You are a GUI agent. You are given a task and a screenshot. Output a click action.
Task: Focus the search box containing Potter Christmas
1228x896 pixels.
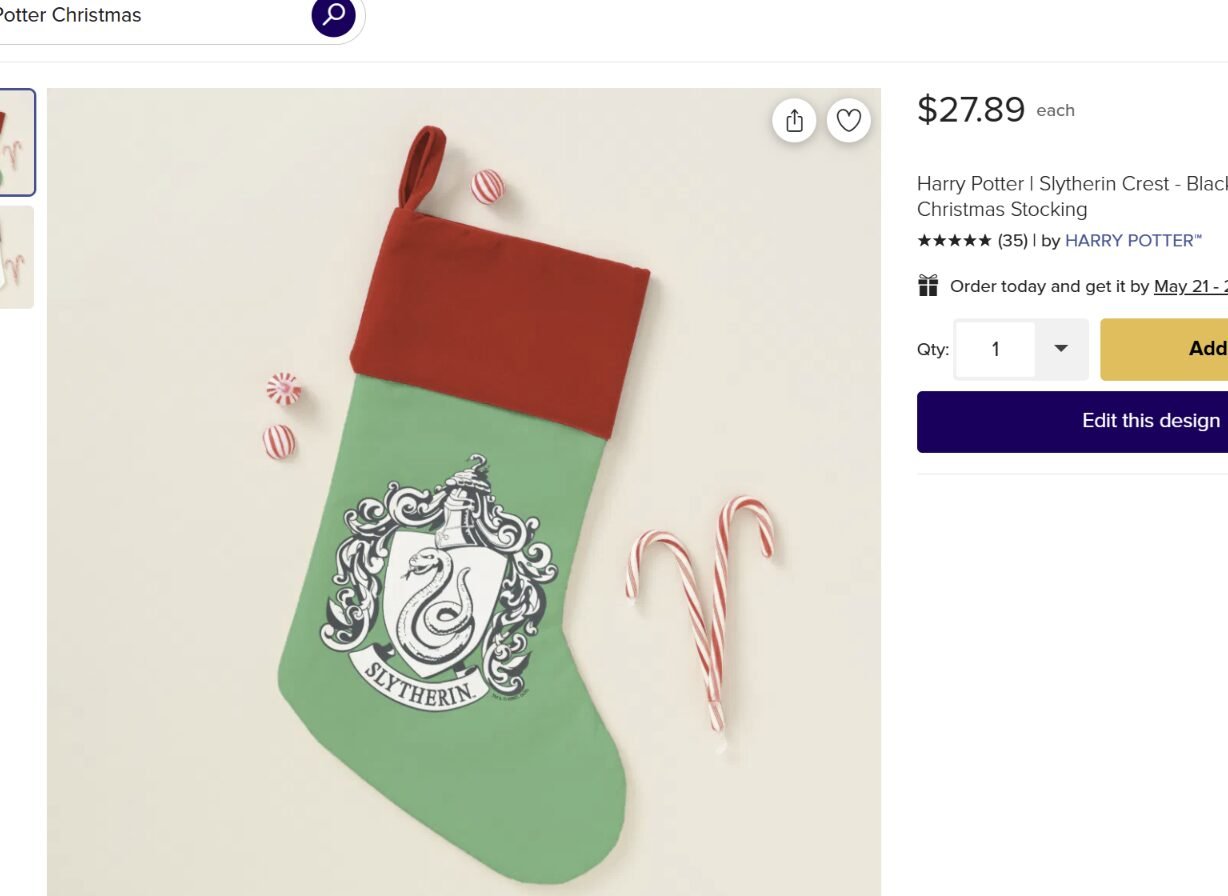[150, 16]
